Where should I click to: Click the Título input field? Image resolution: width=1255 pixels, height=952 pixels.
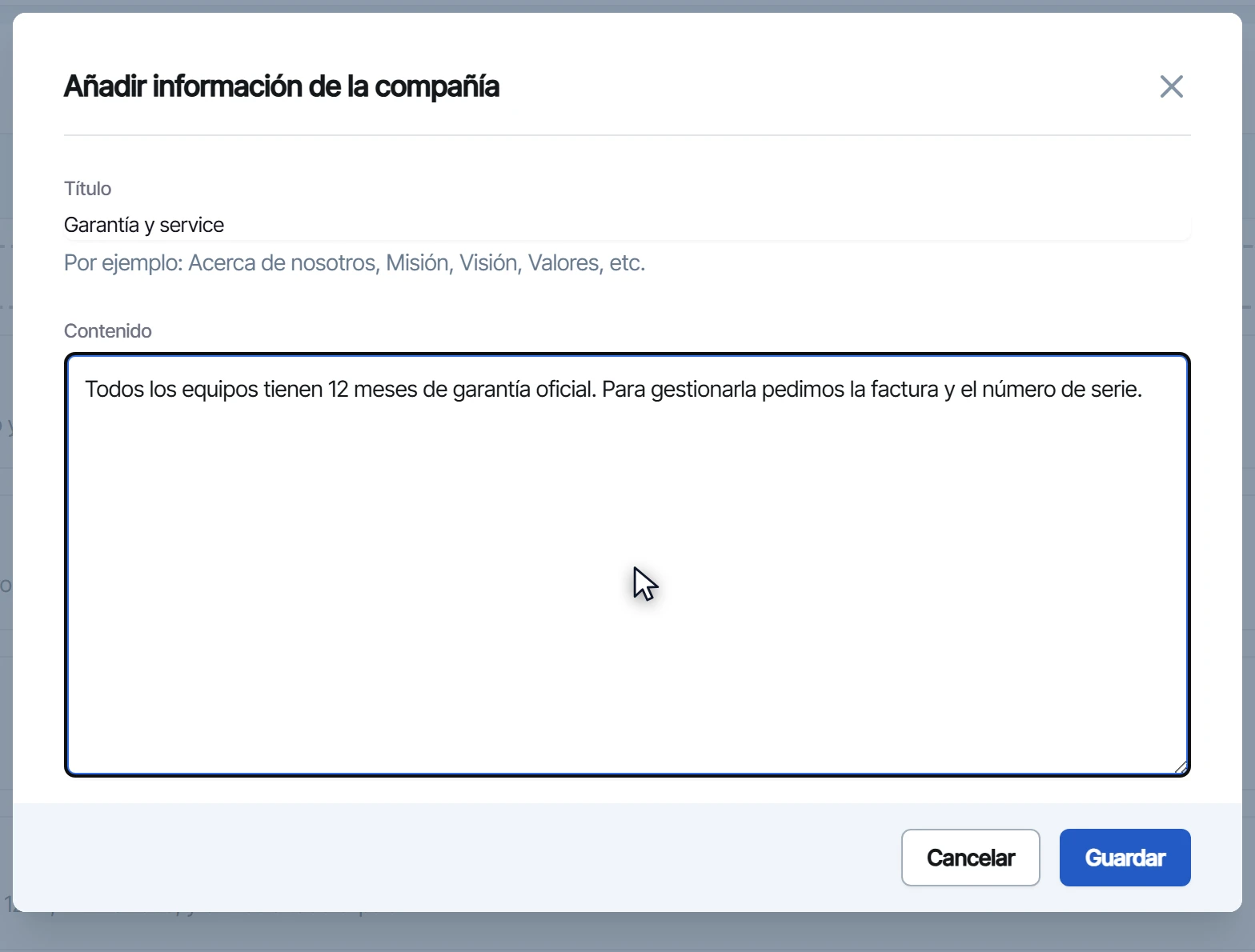[627, 225]
